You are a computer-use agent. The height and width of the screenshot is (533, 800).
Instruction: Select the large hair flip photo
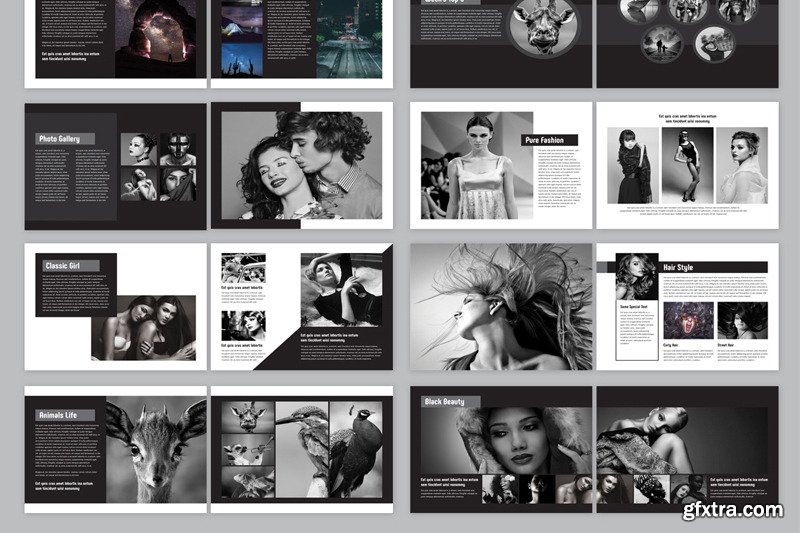point(501,307)
